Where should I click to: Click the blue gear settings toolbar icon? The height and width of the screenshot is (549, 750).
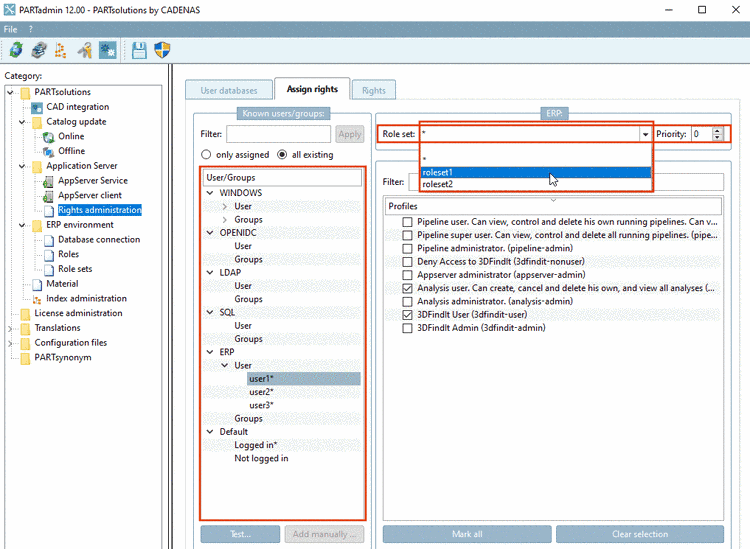coord(108,50)
